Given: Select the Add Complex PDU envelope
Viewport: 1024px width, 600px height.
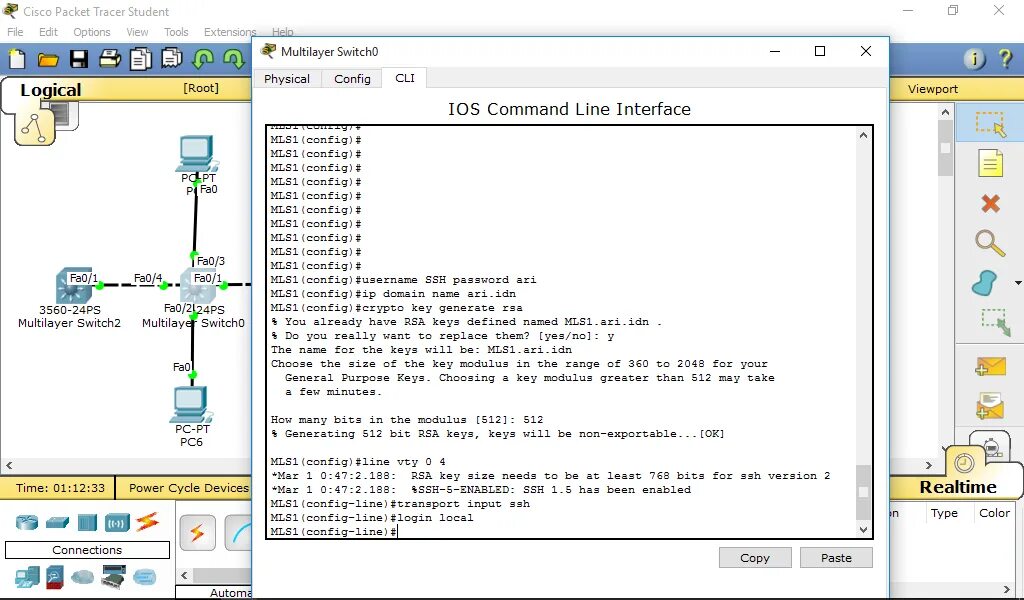Looking at the screenshot, I should (x=990, y=405).
